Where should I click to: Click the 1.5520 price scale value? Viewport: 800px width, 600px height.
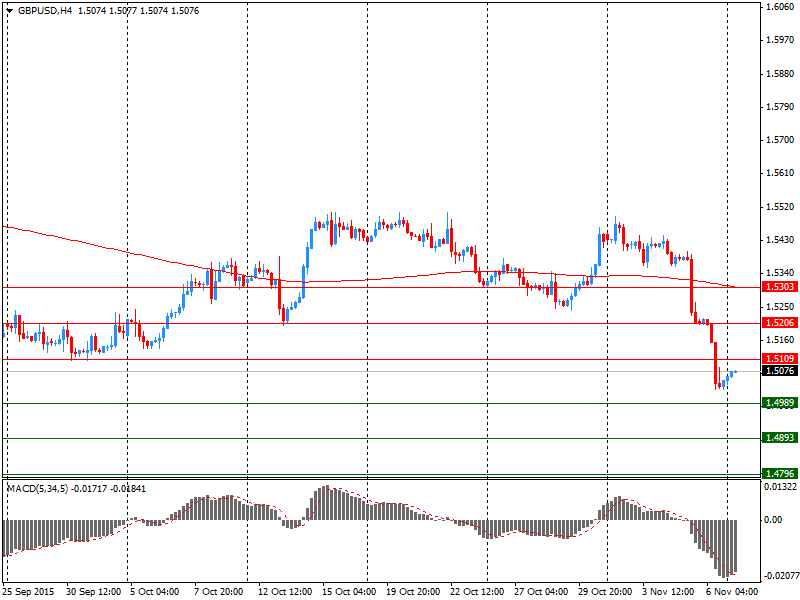point(781,207)
